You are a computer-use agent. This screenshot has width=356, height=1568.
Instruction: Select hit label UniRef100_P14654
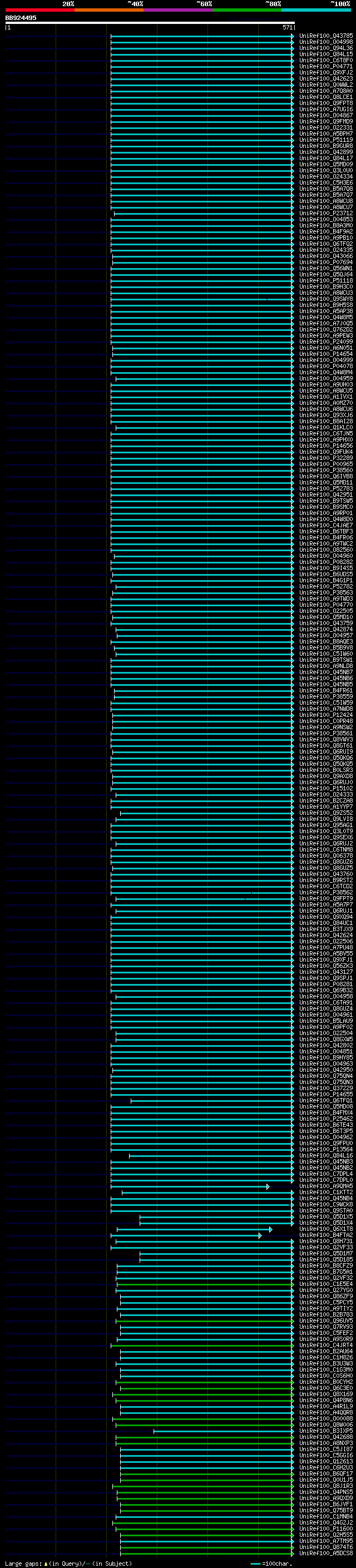click(325, 354)
